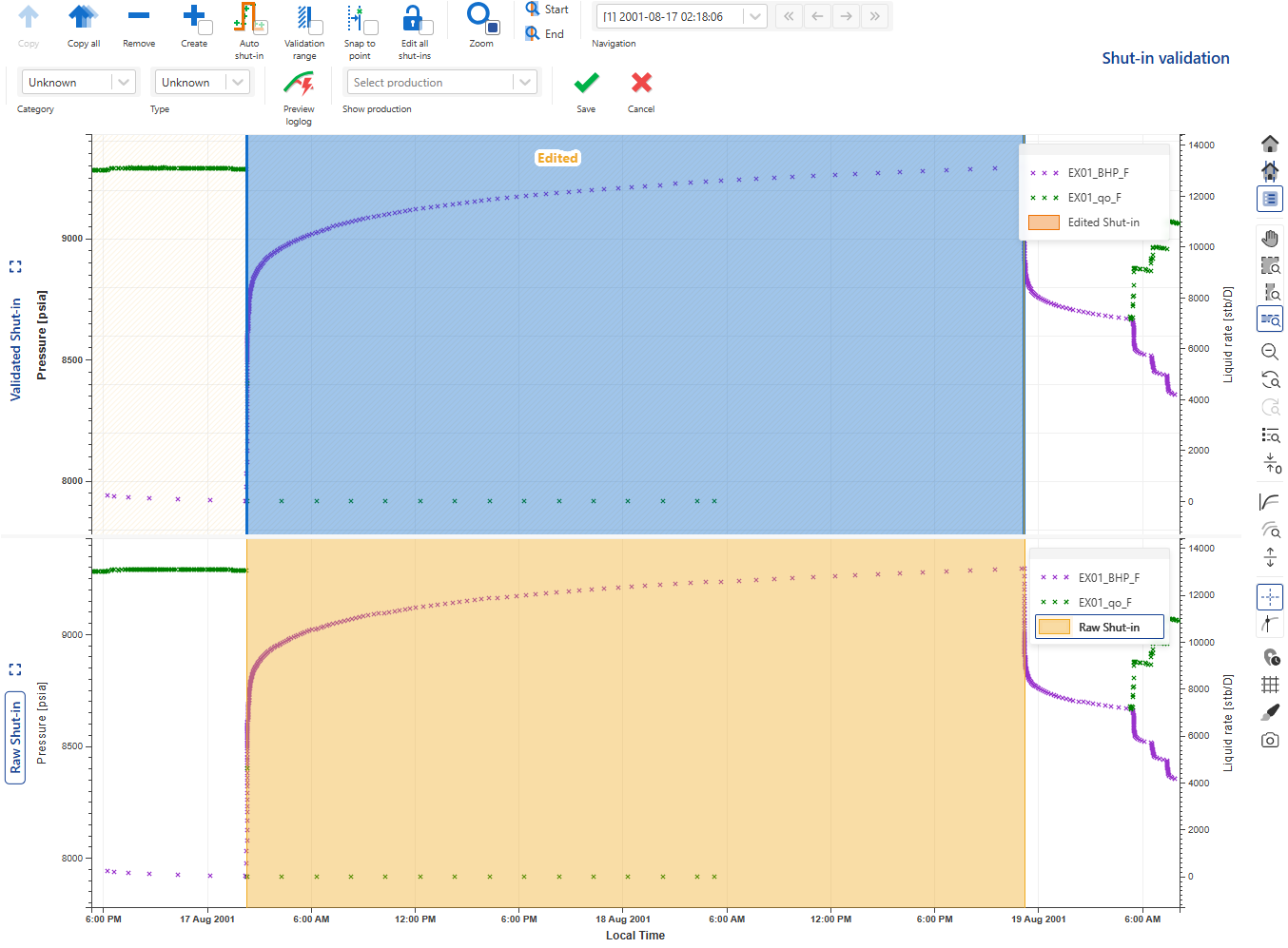Click the zoom out magnifier icon
The height and width of the screenshot is (948, 1288).
point(1270,352)
